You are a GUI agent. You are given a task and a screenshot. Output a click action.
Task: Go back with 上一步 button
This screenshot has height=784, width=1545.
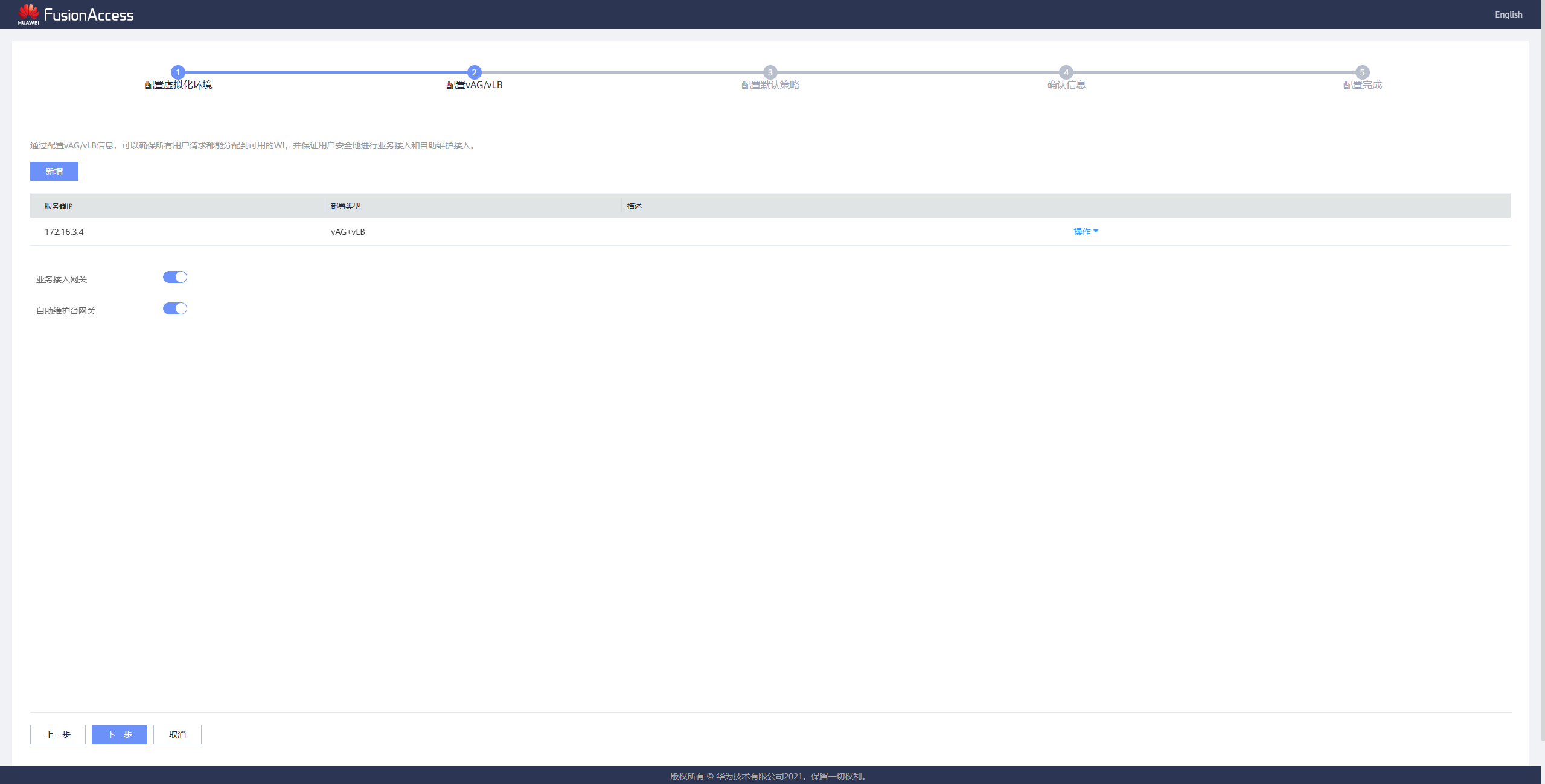tap(58, 735)
